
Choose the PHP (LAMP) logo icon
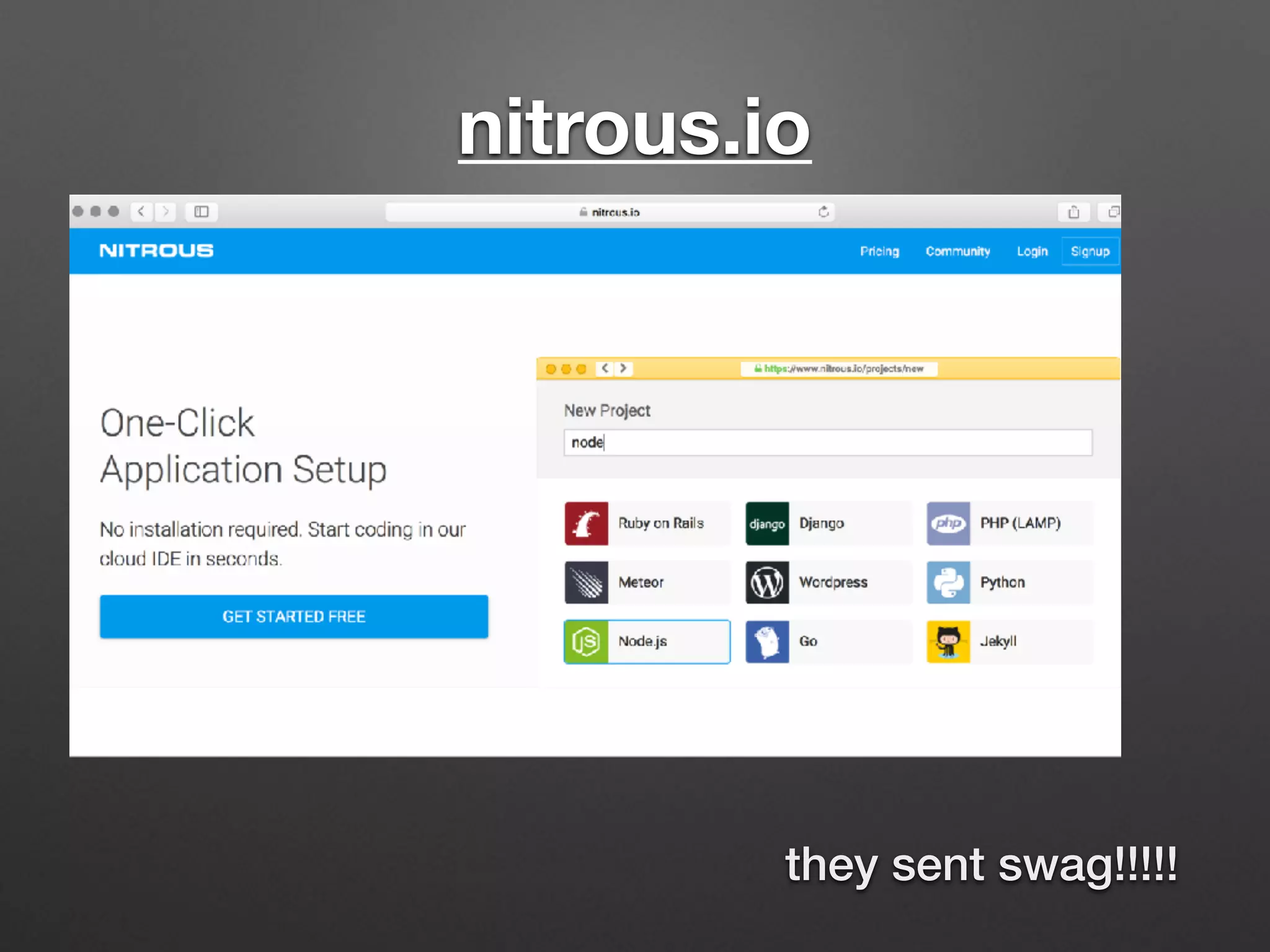948,524
